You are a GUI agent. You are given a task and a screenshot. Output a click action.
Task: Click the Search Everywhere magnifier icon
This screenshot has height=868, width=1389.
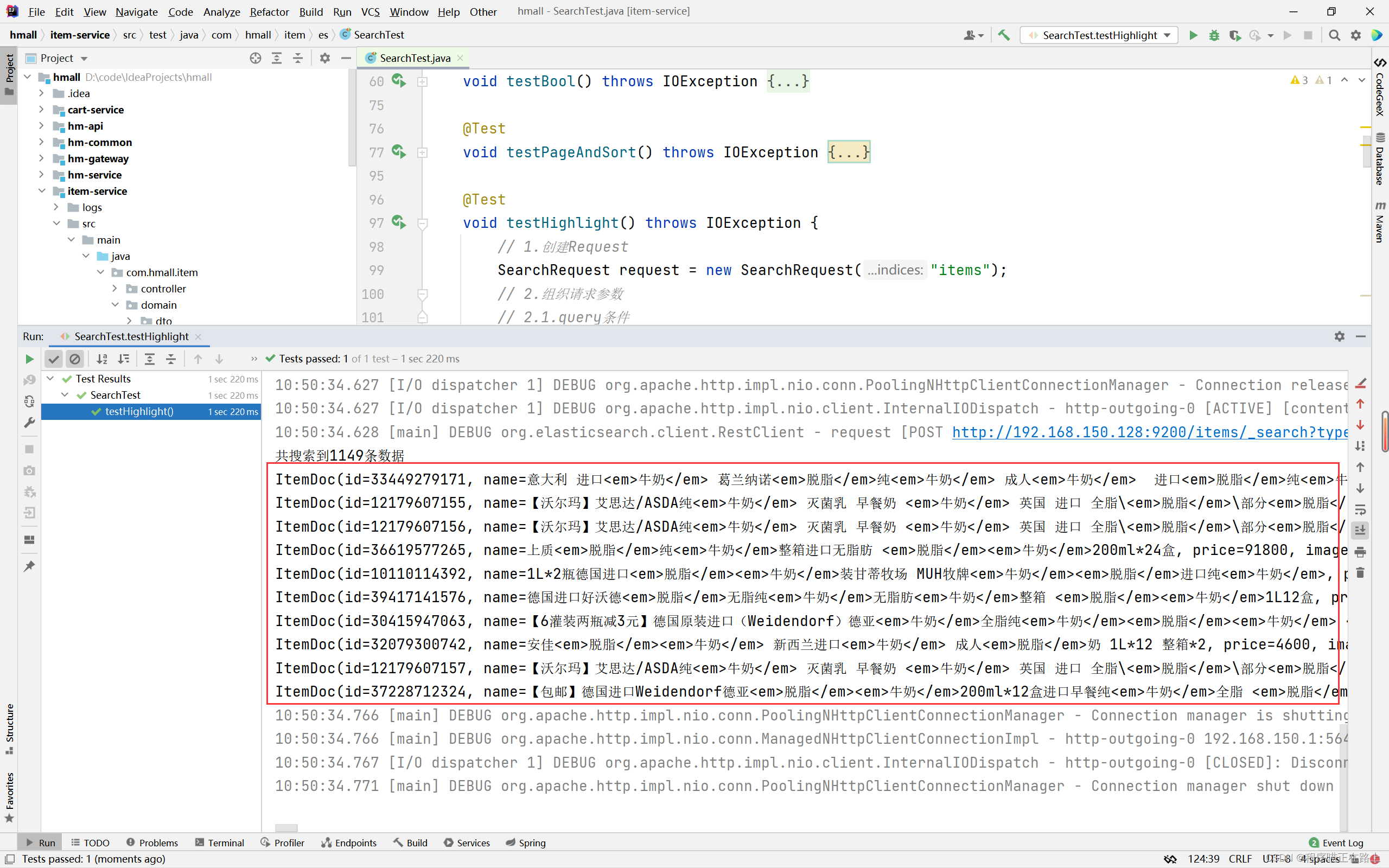point(1335,36)
